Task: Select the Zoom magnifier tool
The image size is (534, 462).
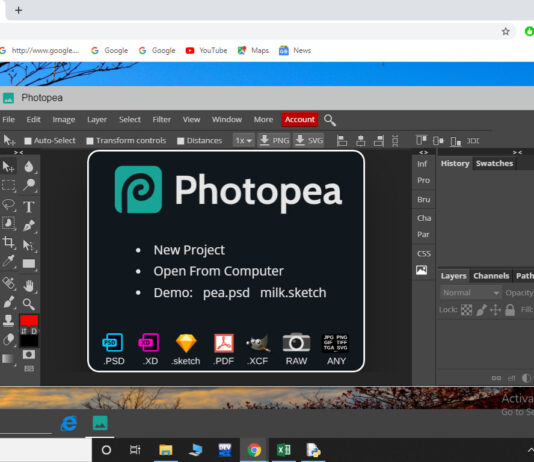Action: [29, 304]
